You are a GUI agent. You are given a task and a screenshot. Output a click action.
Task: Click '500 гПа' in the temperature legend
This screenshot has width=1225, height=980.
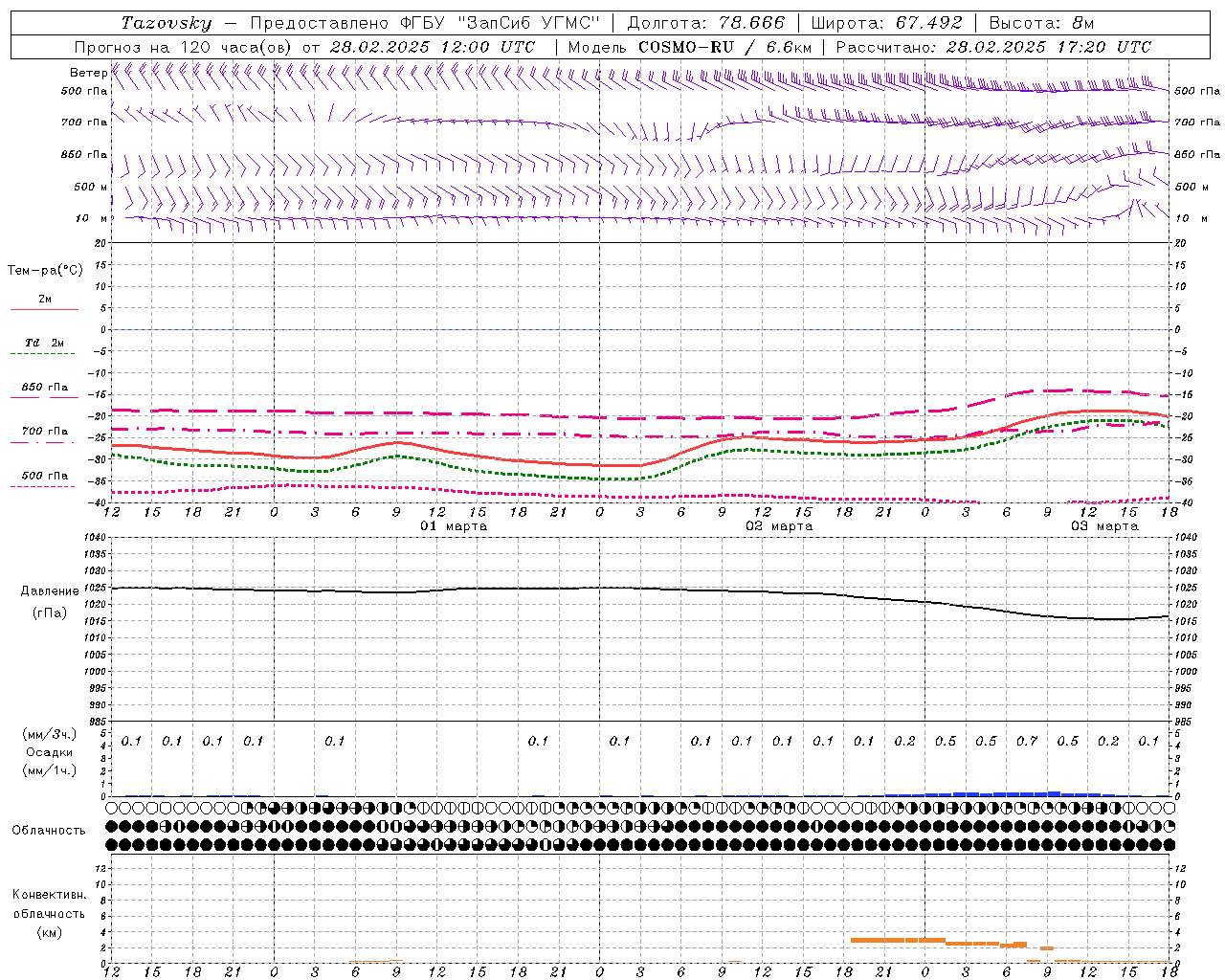[x=45, y=476]
